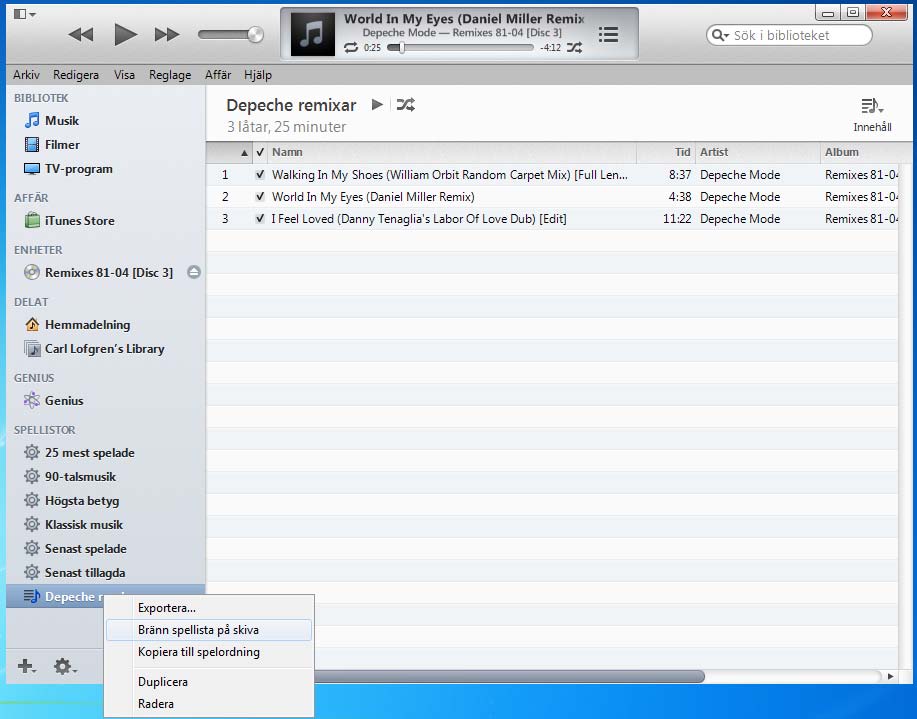Viewport: 917px width, 719px height.
Task: Open the Up Next list icon
Action: (x=608, y=35)
